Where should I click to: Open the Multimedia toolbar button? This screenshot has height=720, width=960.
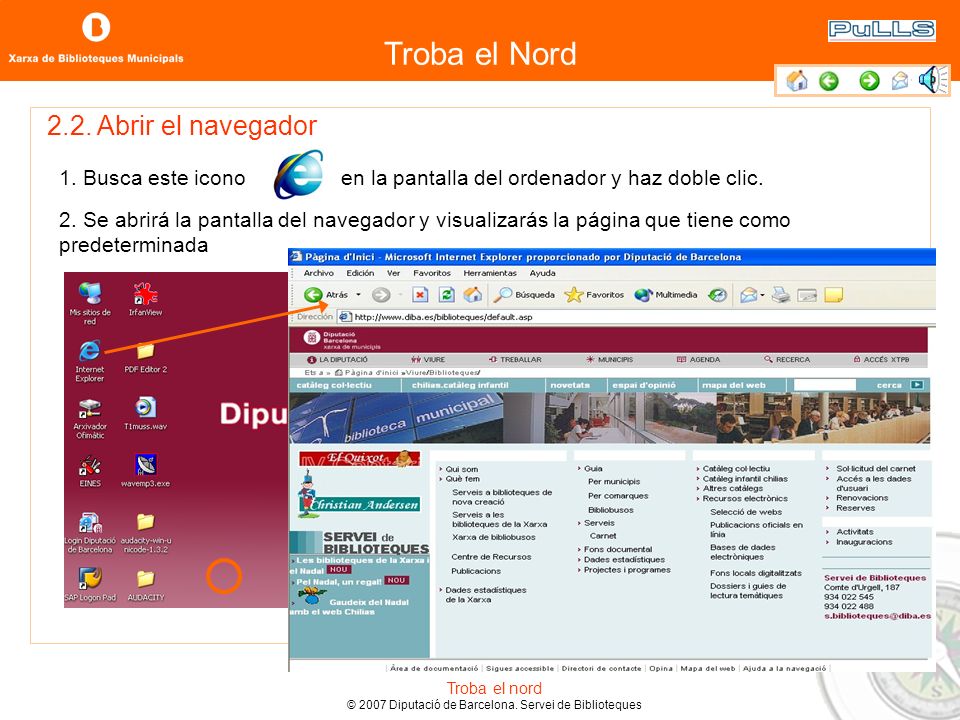pyautogui.click(x=666, y=295)
